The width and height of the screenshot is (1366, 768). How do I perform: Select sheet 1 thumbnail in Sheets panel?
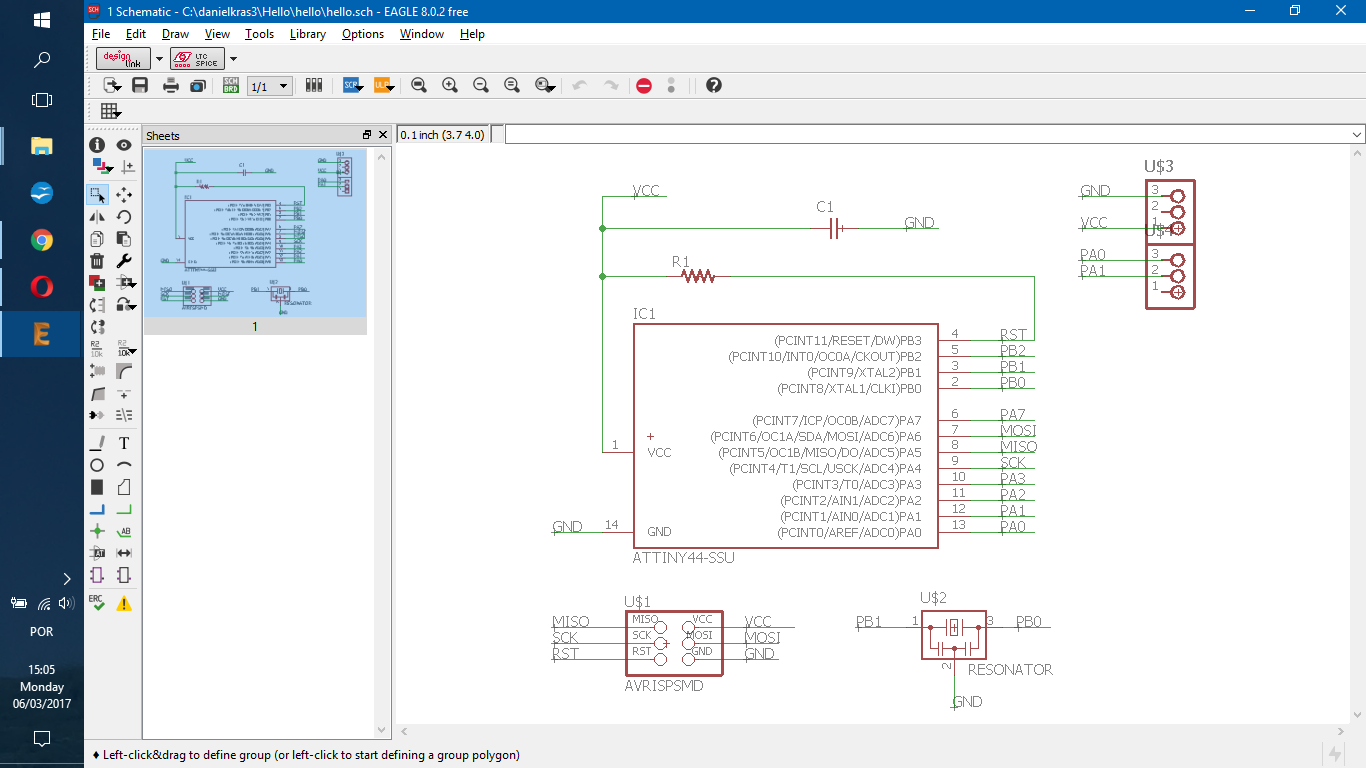[255, 233]
